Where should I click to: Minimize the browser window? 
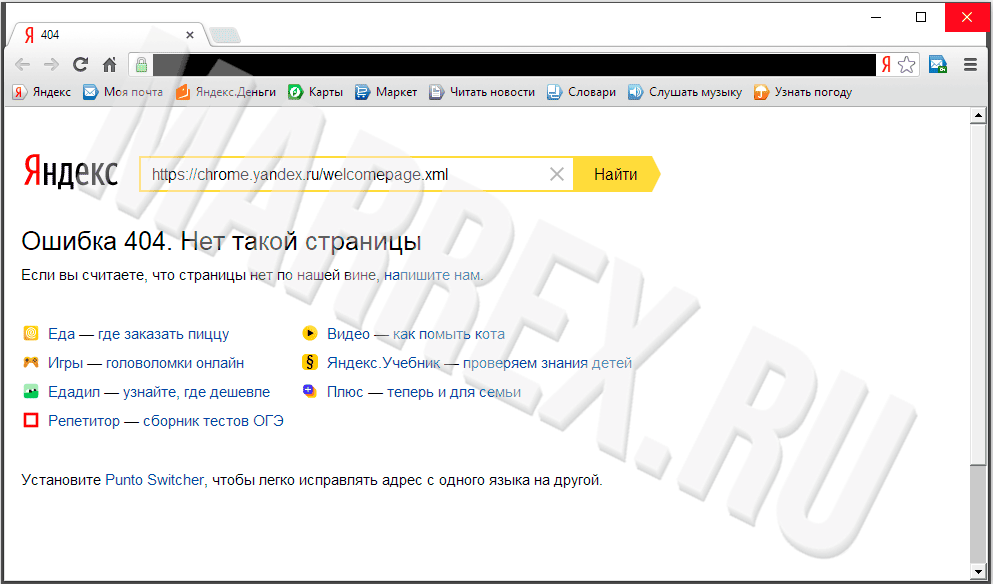tap(876, 17)
